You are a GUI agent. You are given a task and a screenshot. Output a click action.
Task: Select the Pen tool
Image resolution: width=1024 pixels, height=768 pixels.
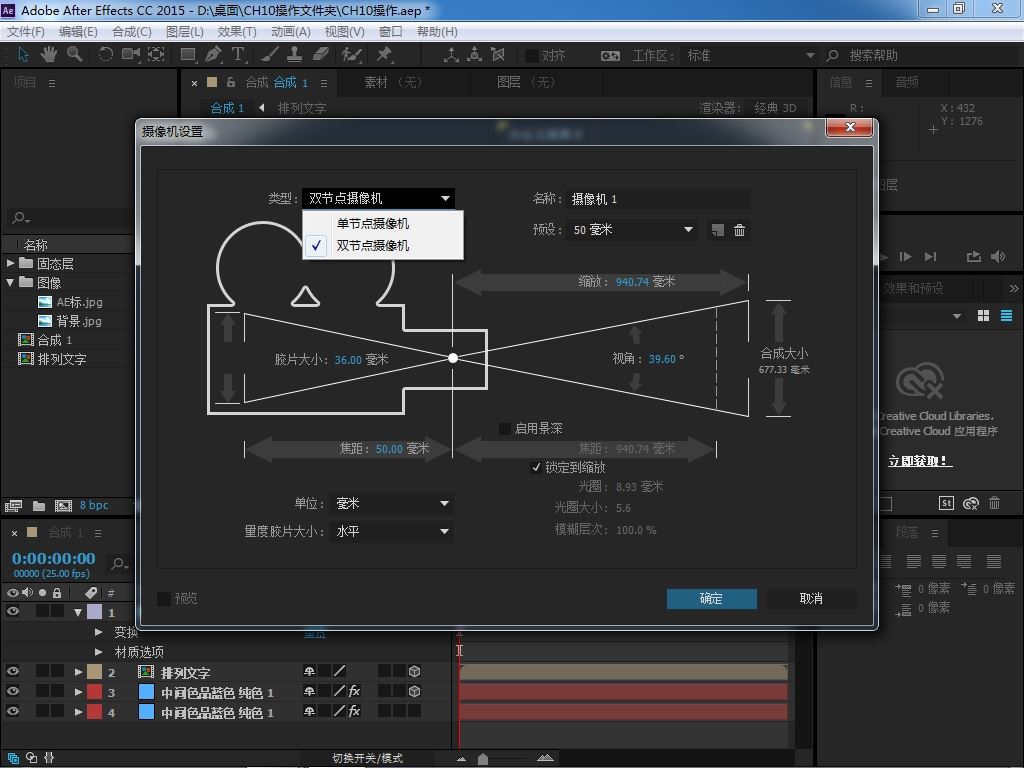point(213,55)
